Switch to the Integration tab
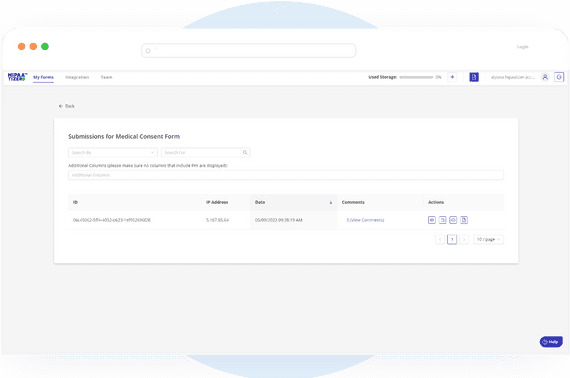The height and width of the screenshot is (378, 570). (x=77, y=77)
